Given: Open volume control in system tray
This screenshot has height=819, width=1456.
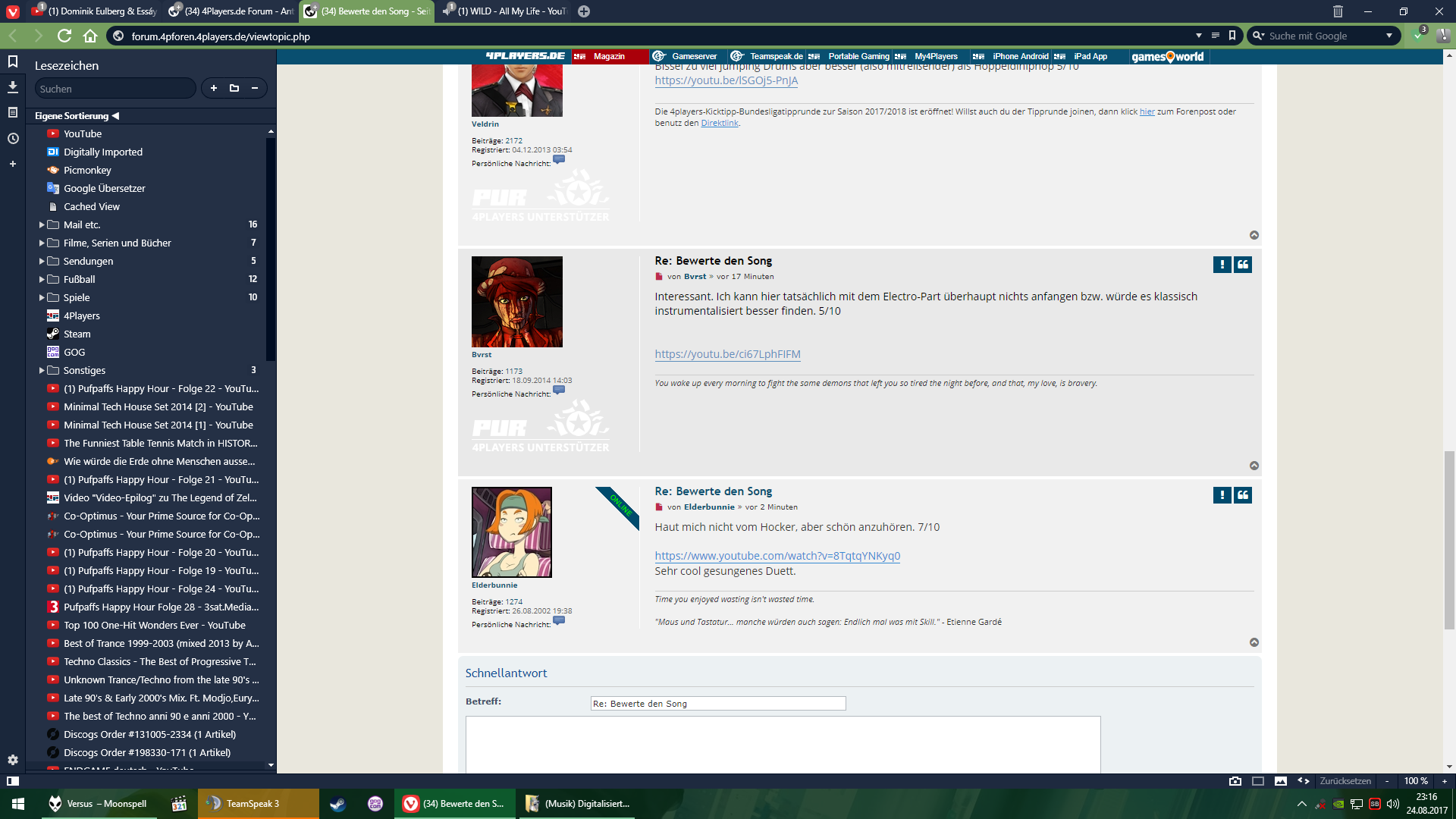Looking at the screenshot, I should [1392, 804].
